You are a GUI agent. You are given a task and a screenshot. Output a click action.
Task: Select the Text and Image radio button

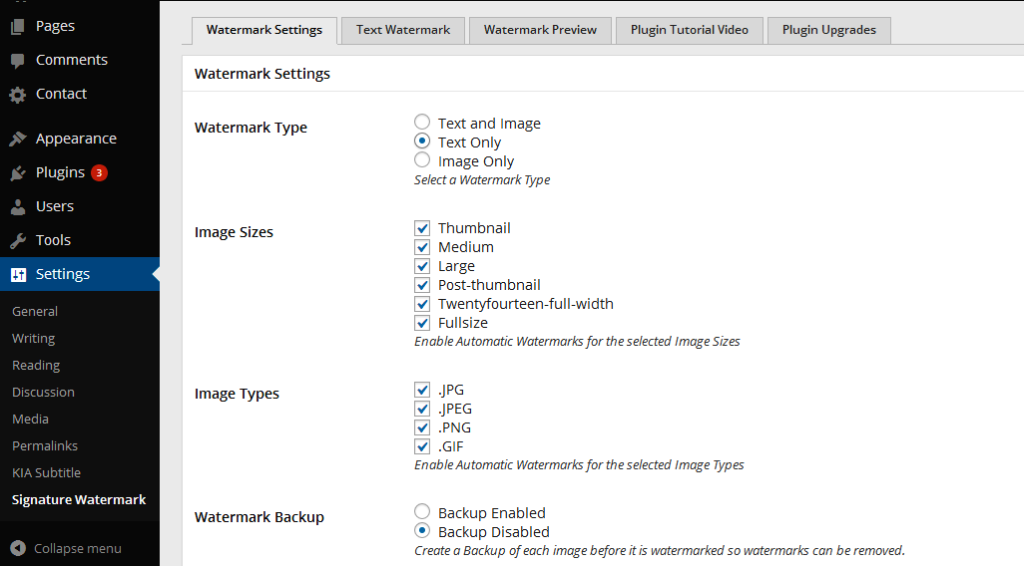coord(422,122)
